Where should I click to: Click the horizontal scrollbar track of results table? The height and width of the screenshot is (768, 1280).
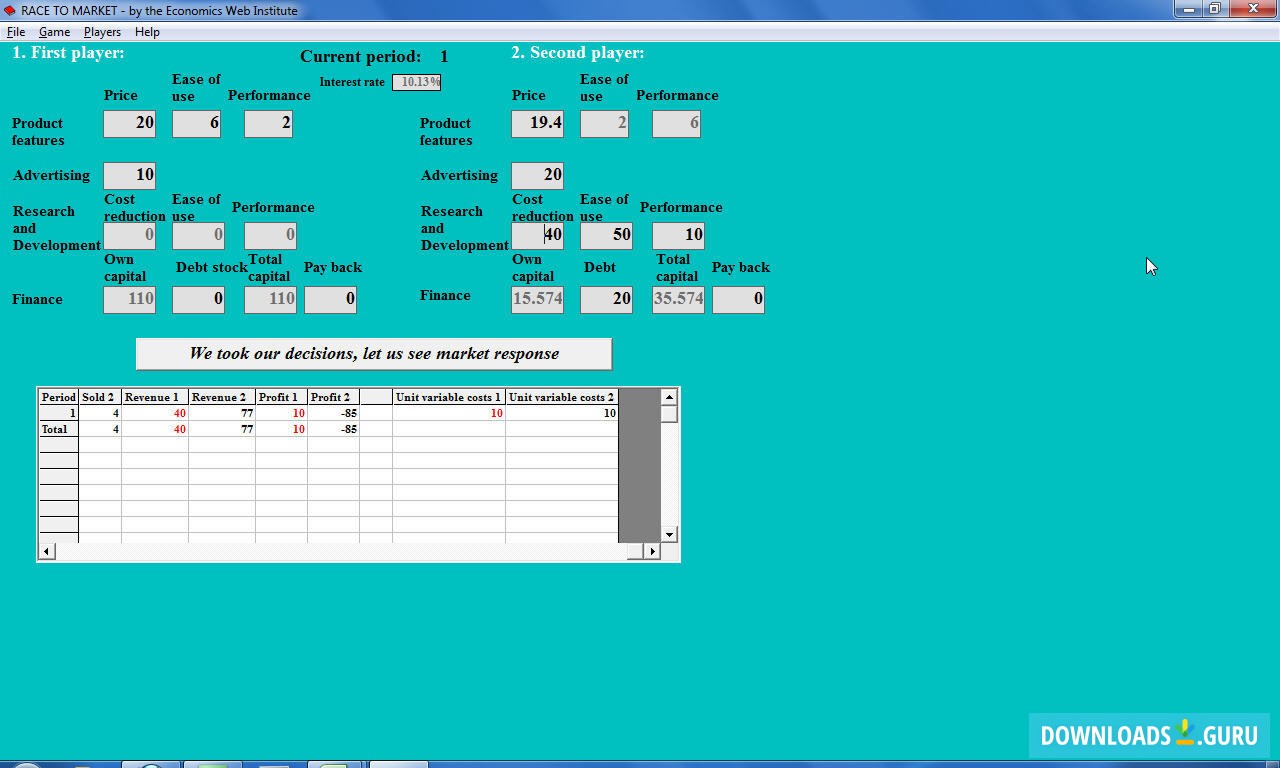tap(340, 551)
